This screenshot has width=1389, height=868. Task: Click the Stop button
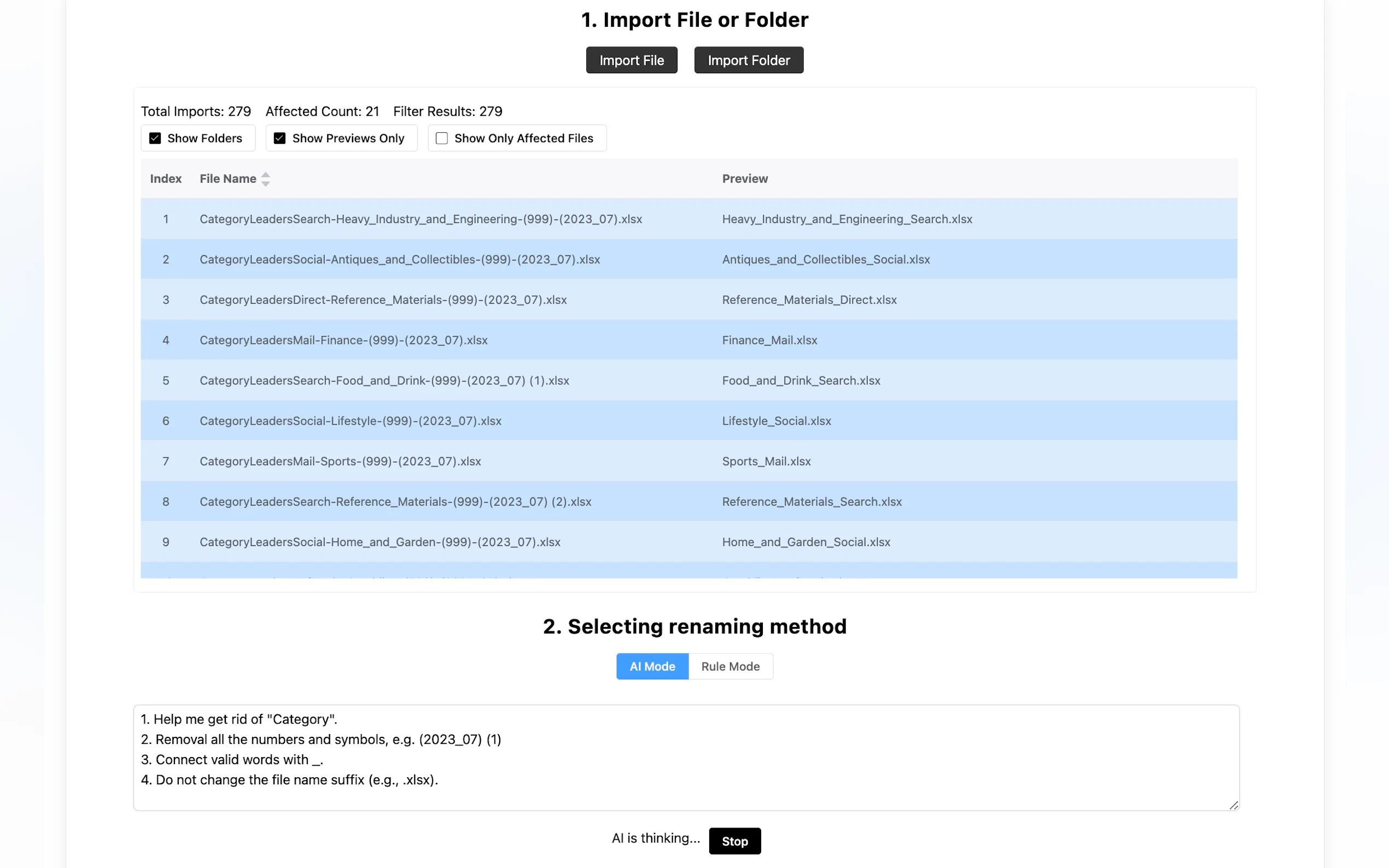click(x=734, y=841)
